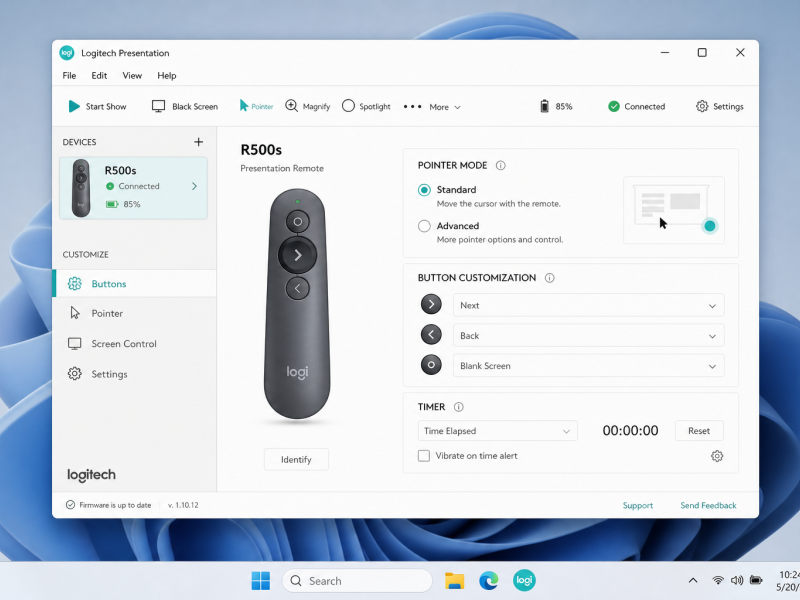Add a new device with the plus icon
Viewport: 800px width, 600px height.
pos(198,142)
